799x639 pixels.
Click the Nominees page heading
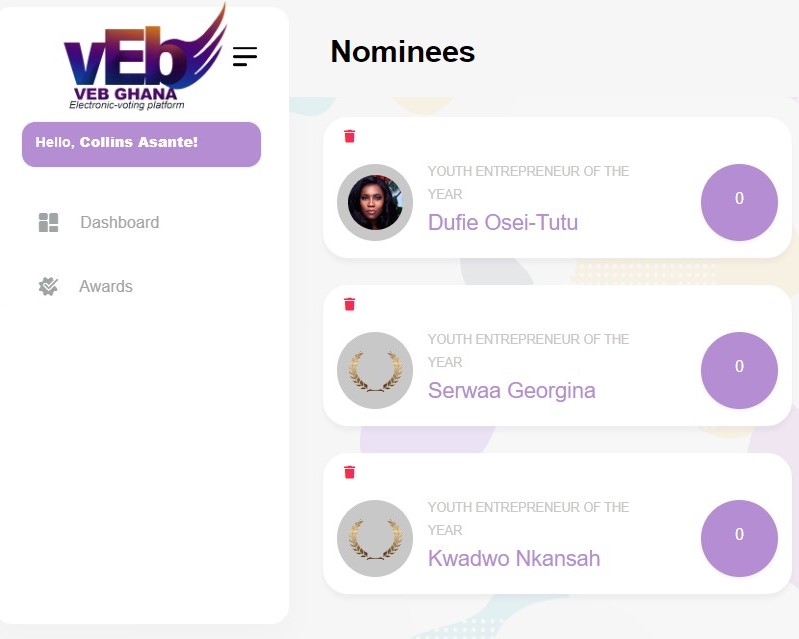(402, 52)
